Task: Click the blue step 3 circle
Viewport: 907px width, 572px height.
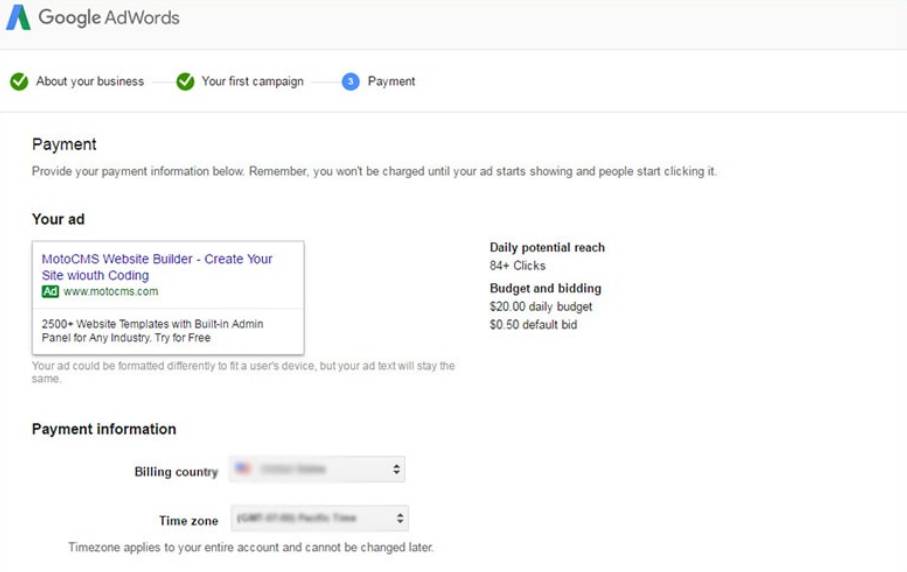Action: (350, 82)
